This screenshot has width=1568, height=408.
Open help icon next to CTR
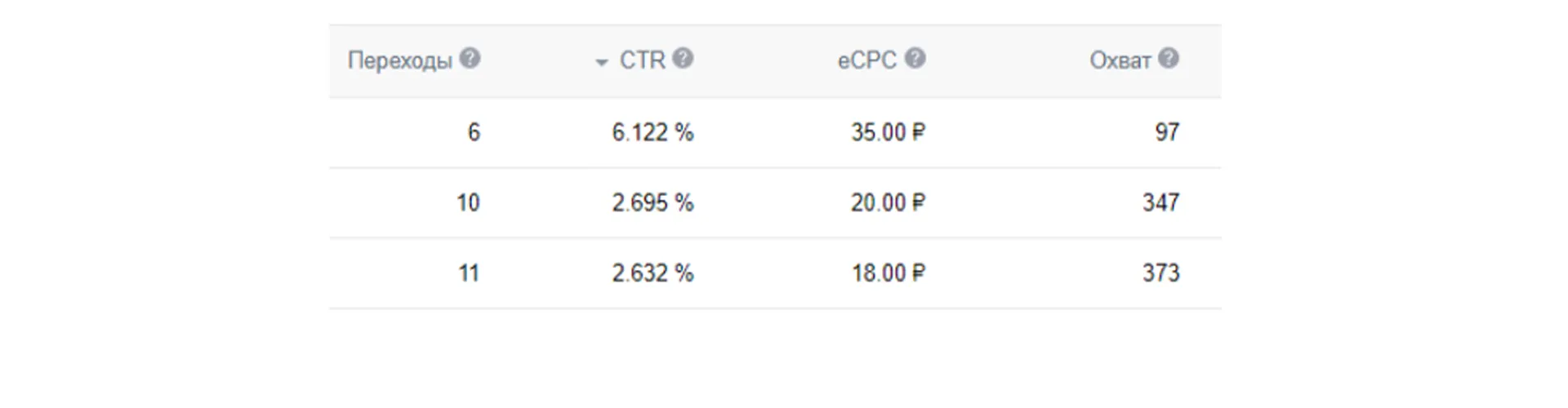coord(683,59)
